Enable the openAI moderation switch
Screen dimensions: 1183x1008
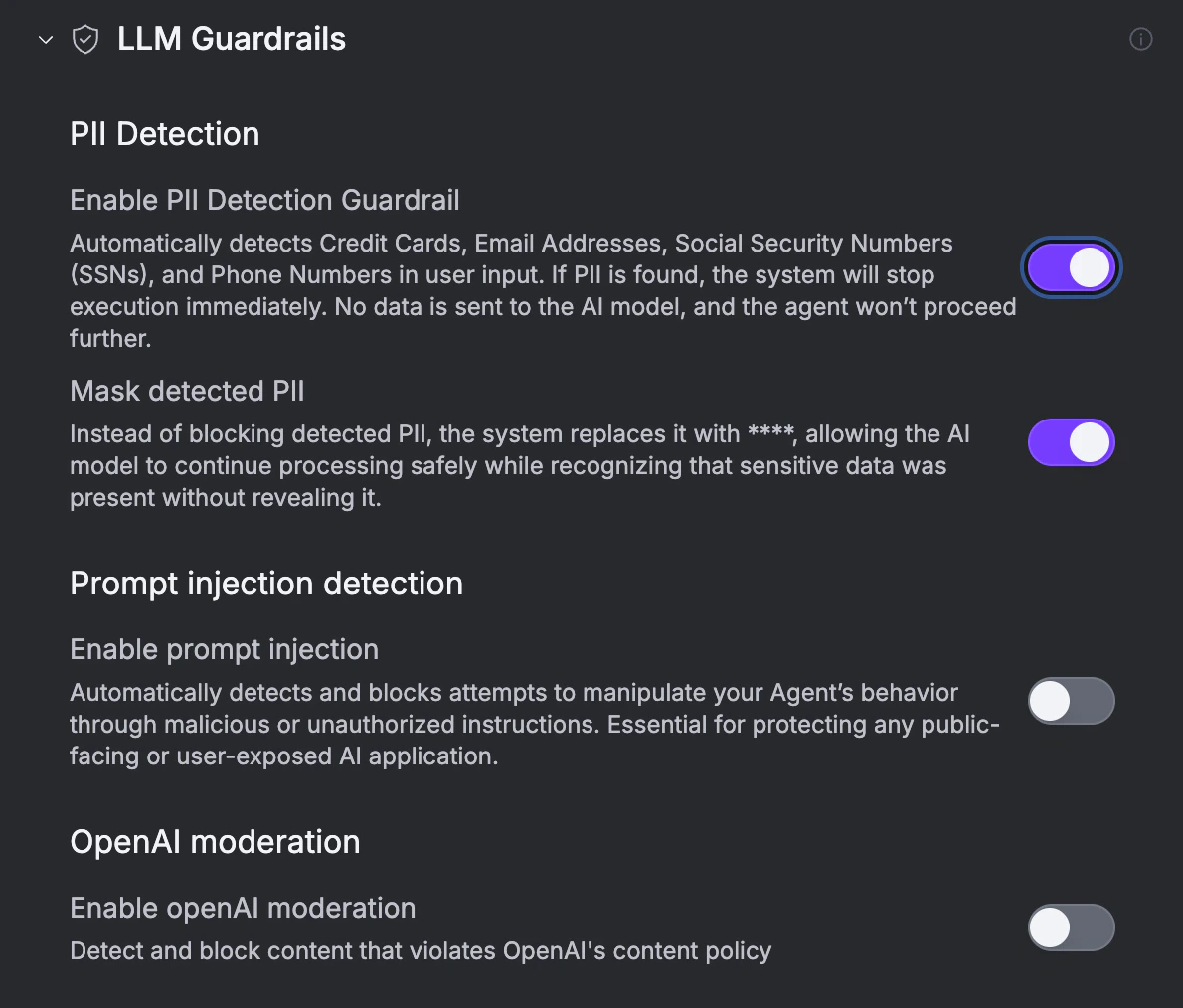pyautogui.click(x=1072, y=927)
